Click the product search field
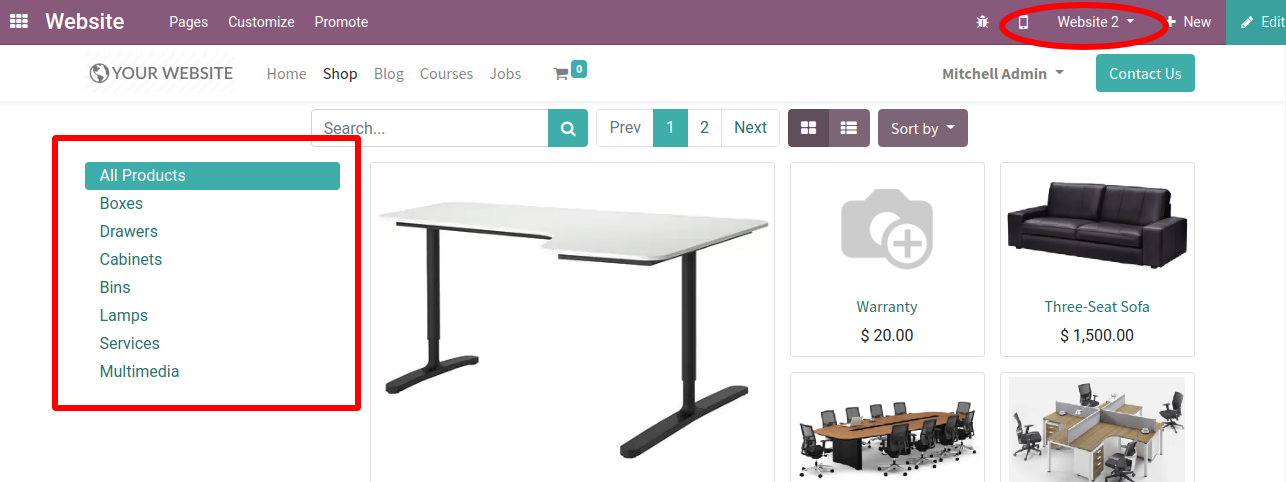This screenshot has width=1286, height=482. point(429,128)
